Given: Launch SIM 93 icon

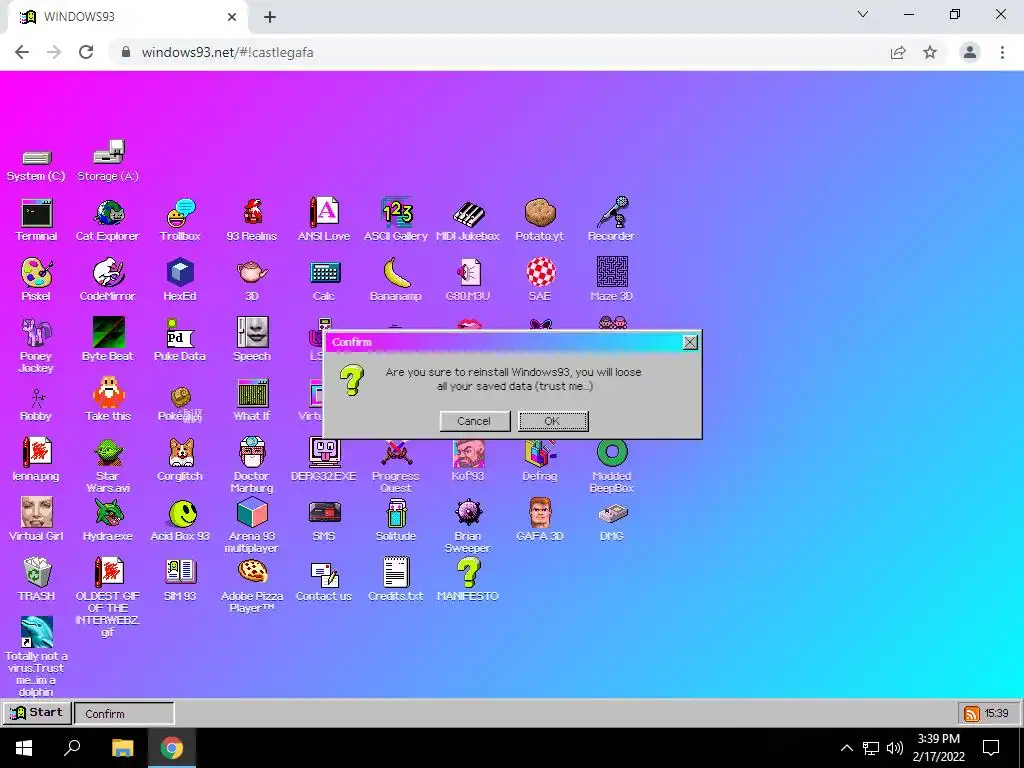Looking at the screenshot, I should coord(180,573).
